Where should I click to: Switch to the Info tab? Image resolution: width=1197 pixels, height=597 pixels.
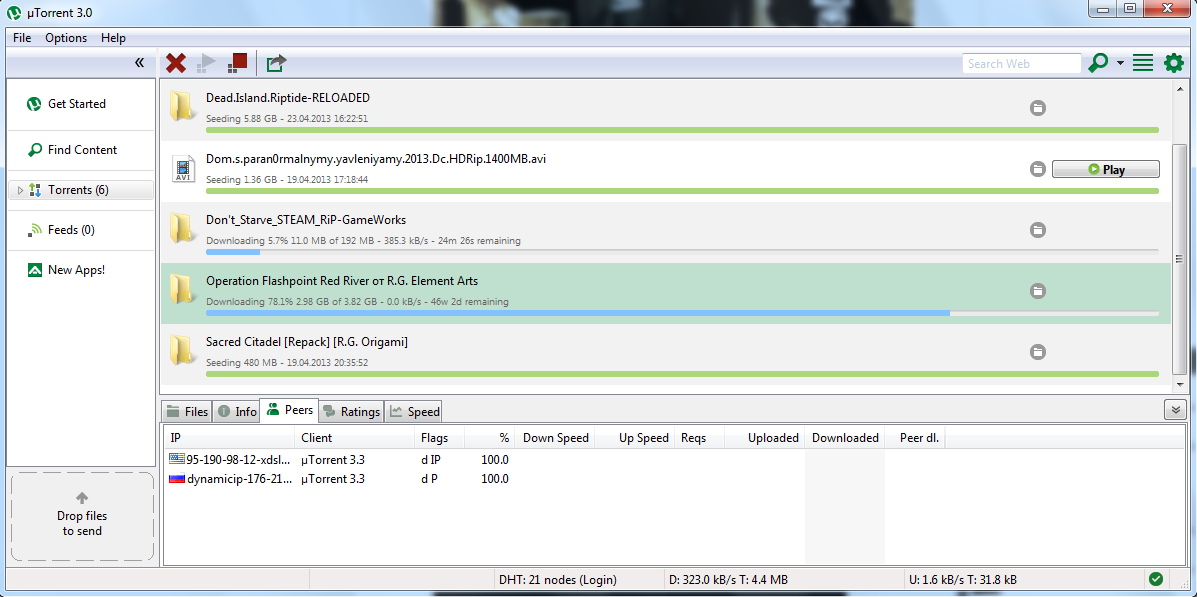pos(237,411)
